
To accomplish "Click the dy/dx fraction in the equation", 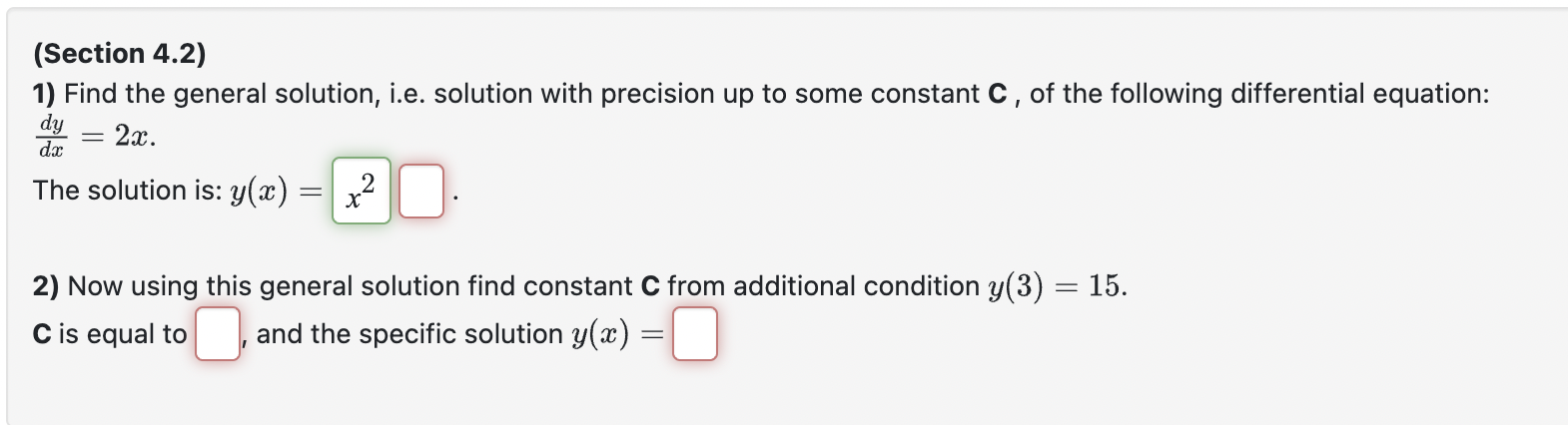I will (x=52, y=136).
